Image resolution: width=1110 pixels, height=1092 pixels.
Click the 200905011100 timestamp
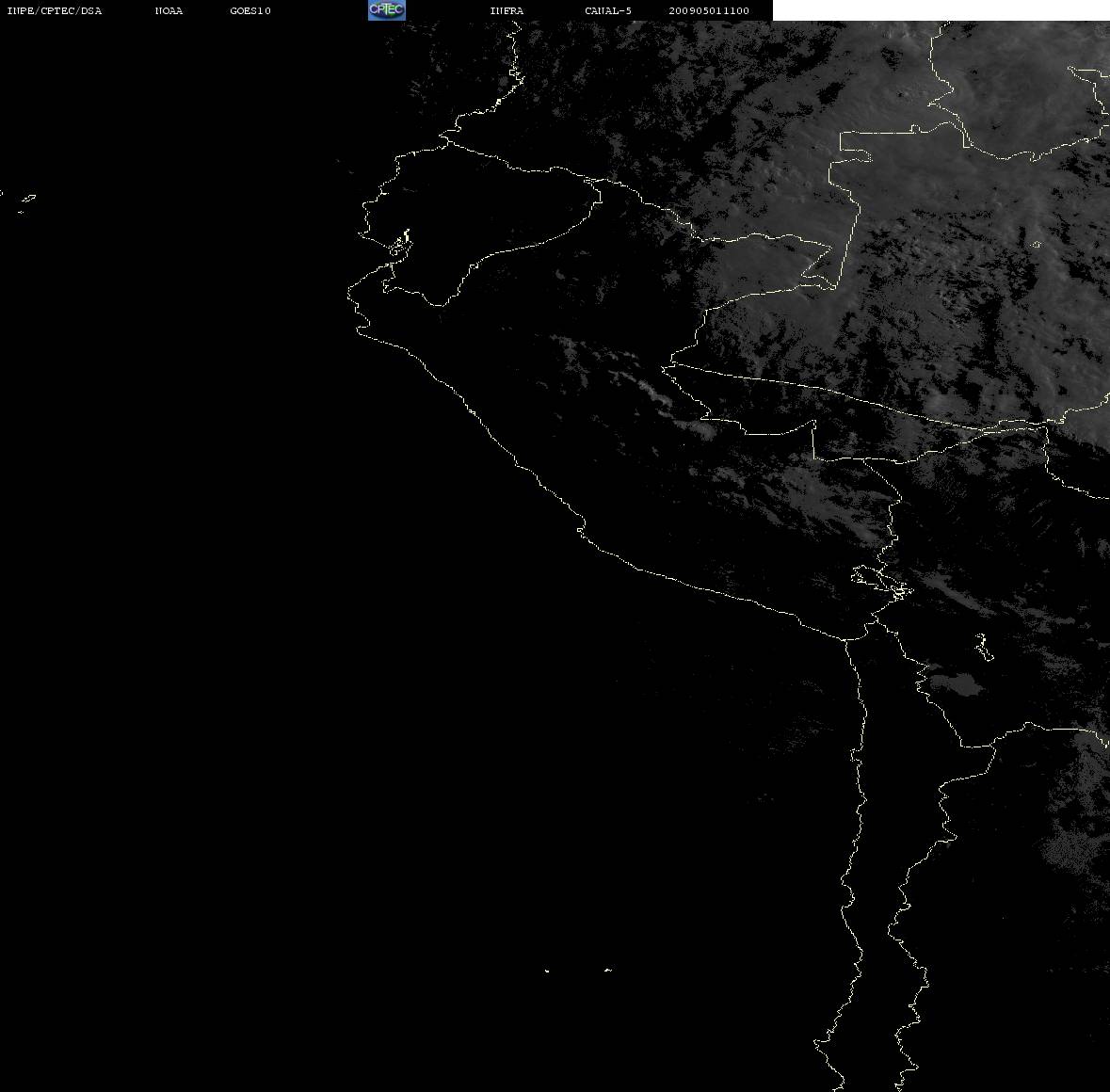[x=709, y=10]
